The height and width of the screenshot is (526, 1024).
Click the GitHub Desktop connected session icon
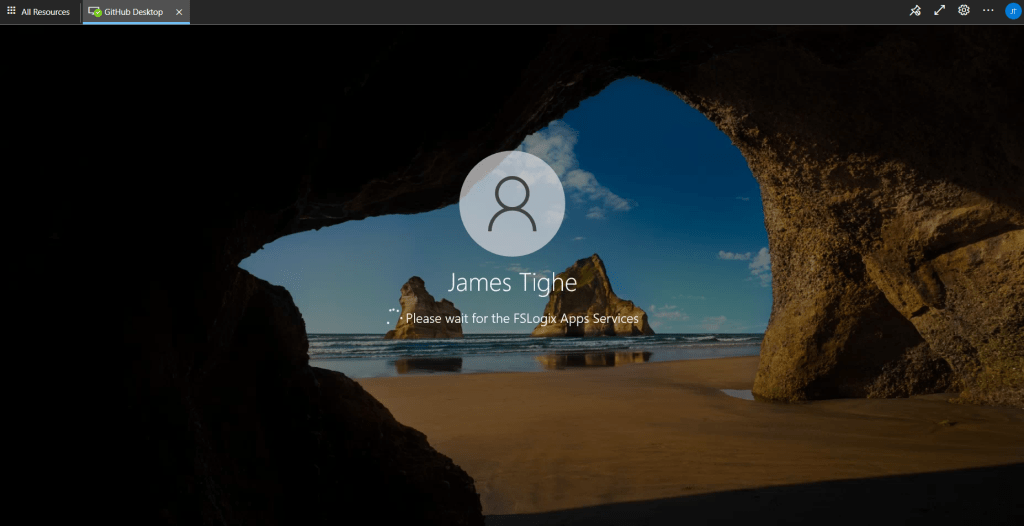(94, 12)
